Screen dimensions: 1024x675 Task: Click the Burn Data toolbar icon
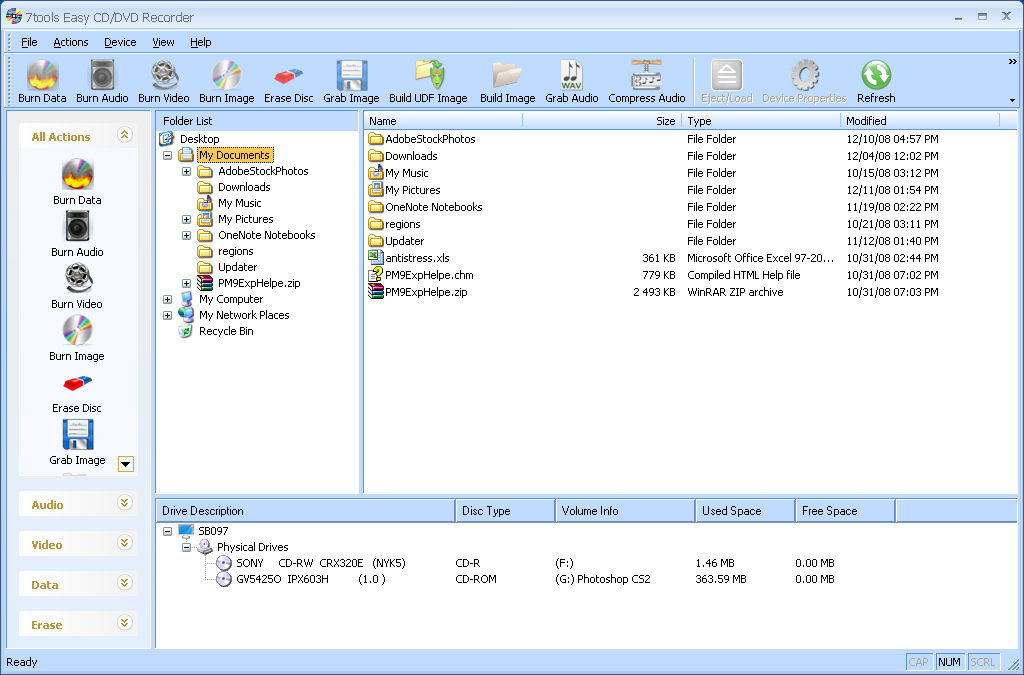coord(42,81)
